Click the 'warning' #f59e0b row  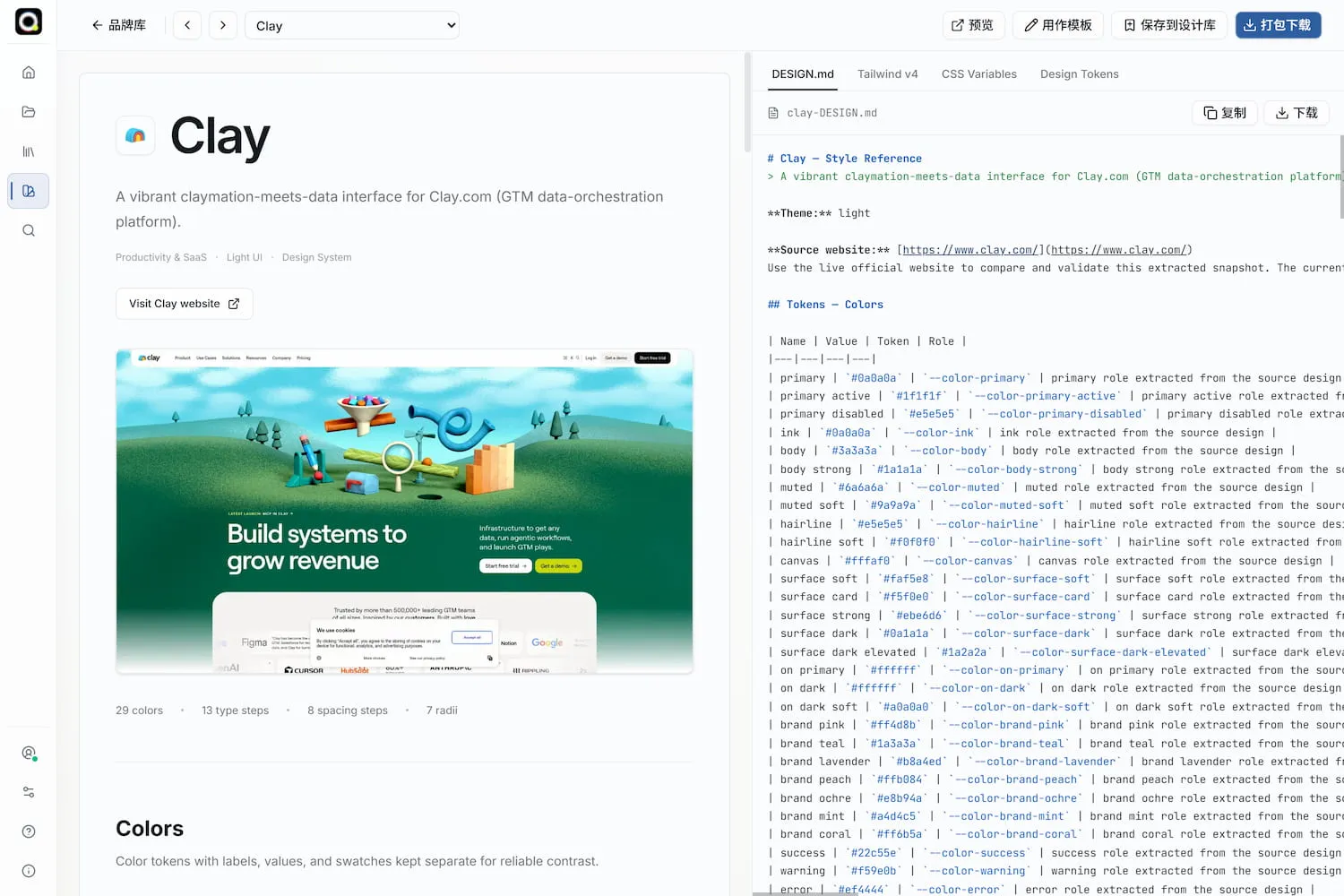coord(1055,871)
